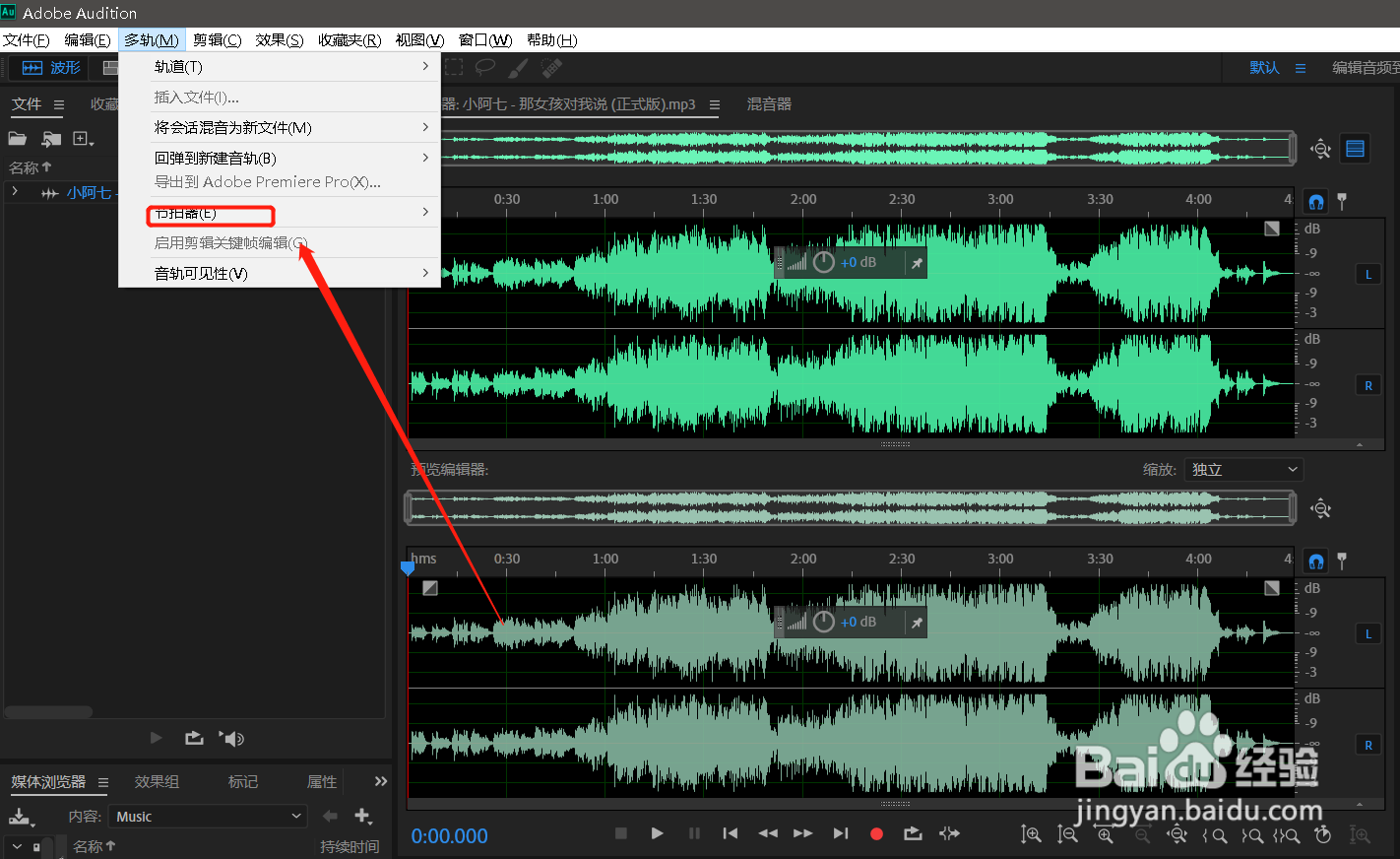1400x859 pixels.
Task: Click the Files panel horizontal scrollbar
Action: point(48,711)
